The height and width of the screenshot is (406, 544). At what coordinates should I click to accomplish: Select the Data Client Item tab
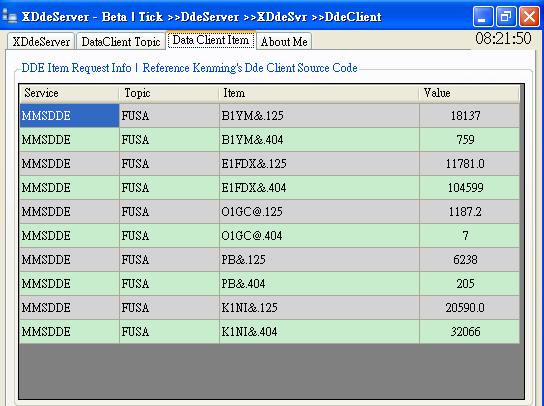click(211, 40)
